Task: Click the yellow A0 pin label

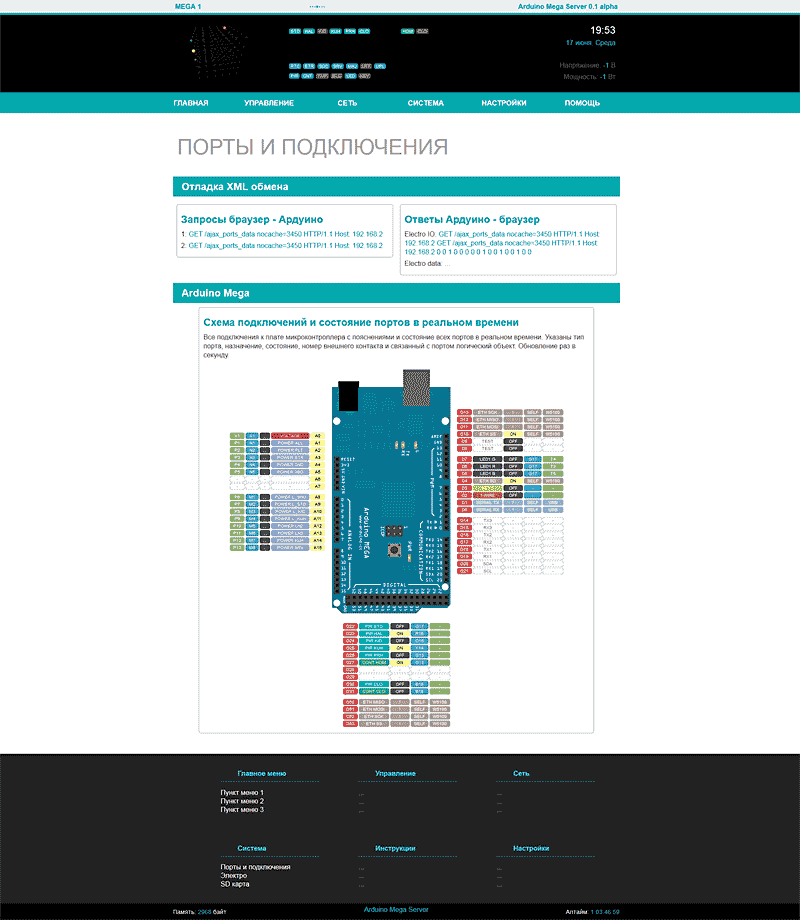Action: (318, 436)
